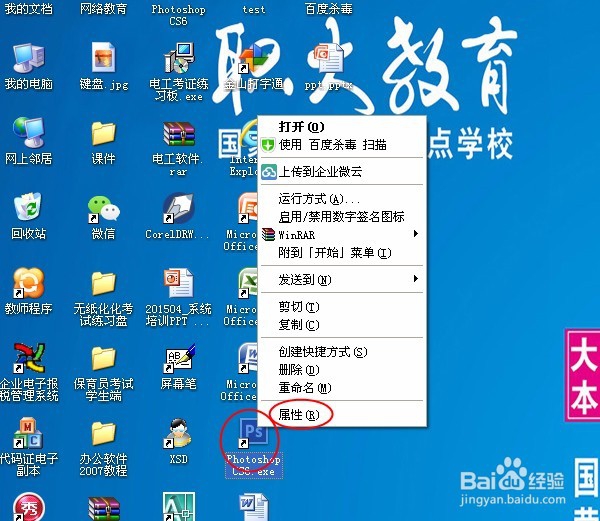Image resolution: width=600 pixels, height=521 pixels.
Task: Choose 运行方式(A)... menu entry
Action: (x=342, y=199)
